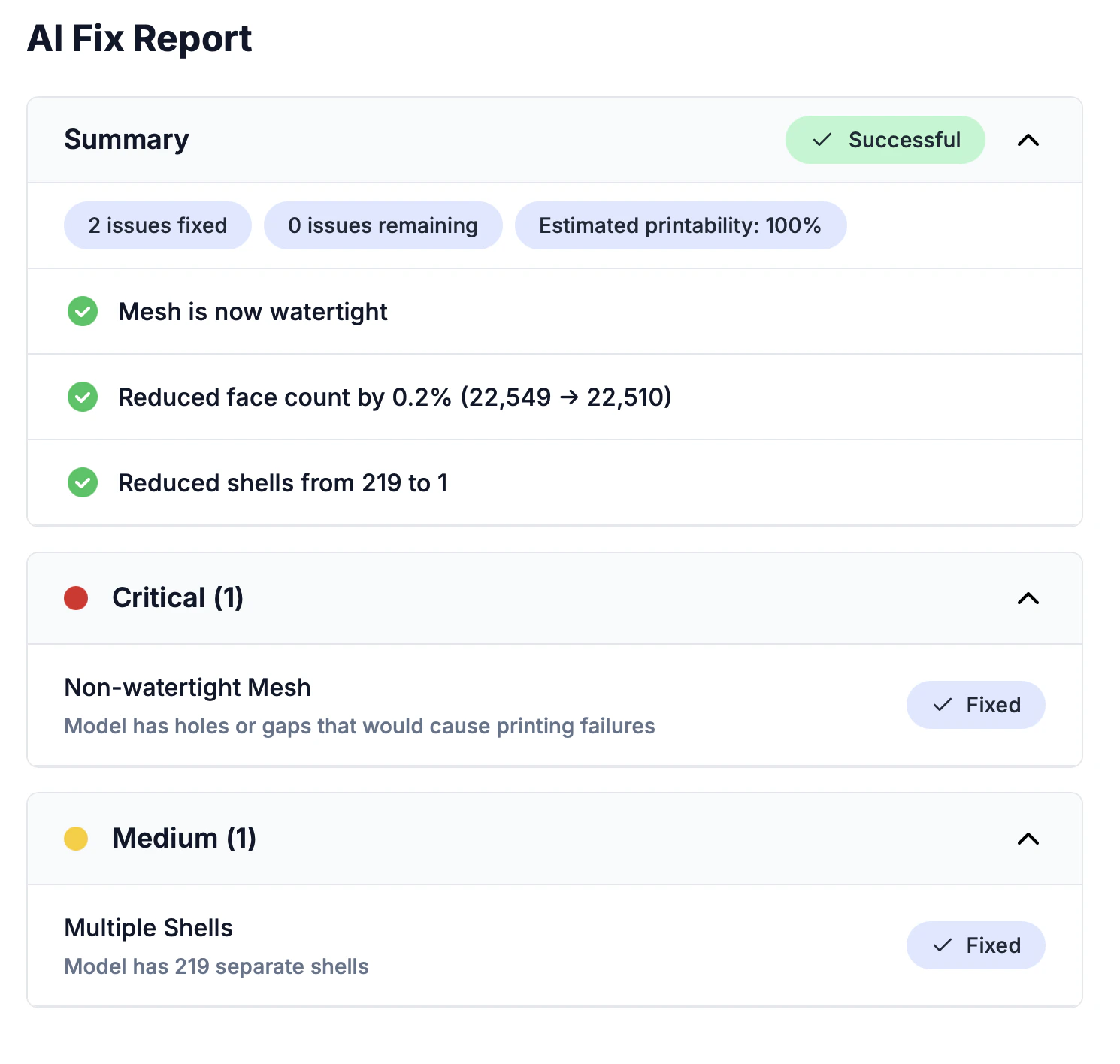The width and height of the screenshot is (1120, 1064).
Task: Click the checkmark inside Multiple Shells Fixed badge
Action: pos(941,945)
